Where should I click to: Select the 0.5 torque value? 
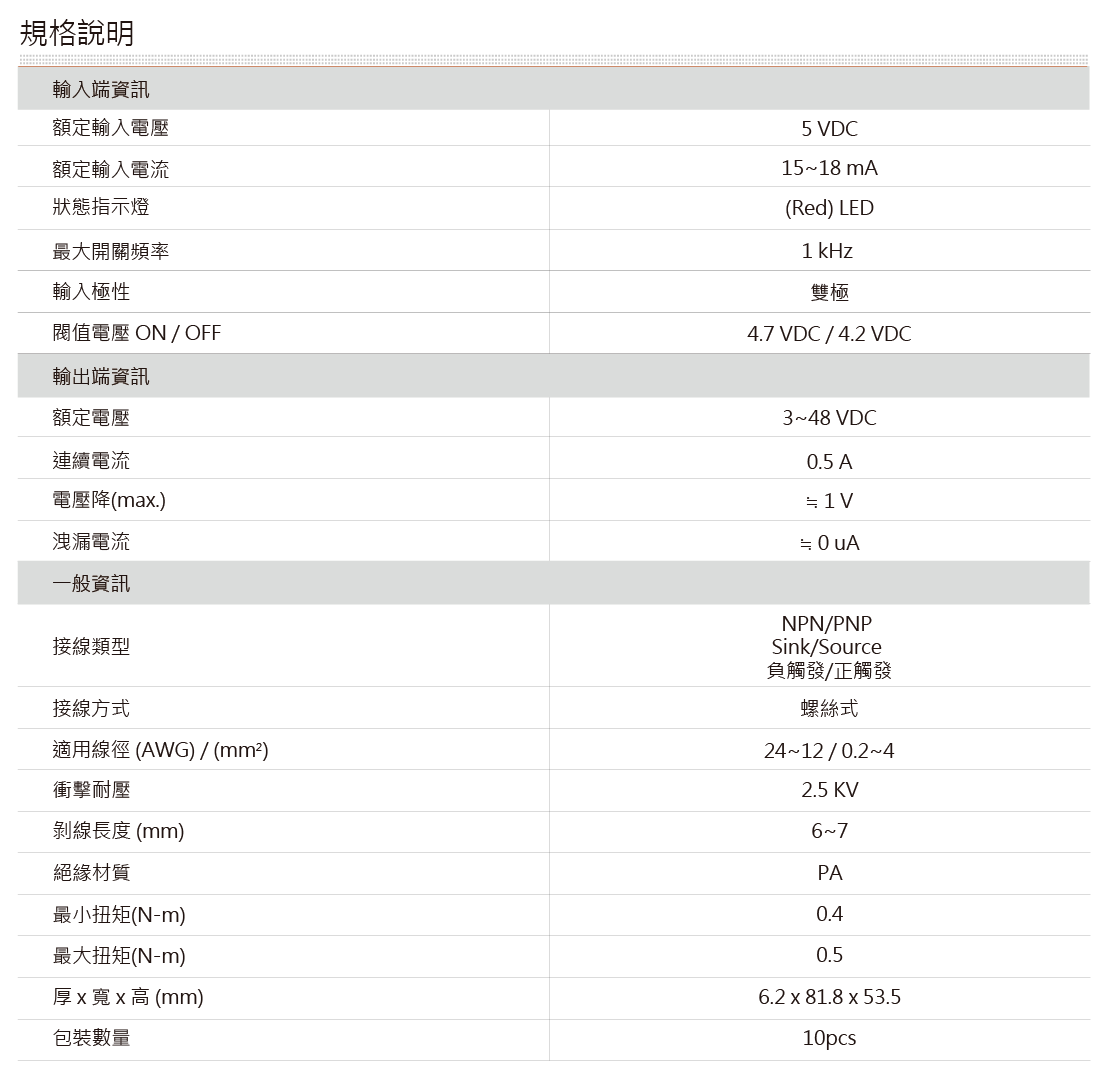click(829, 955)
